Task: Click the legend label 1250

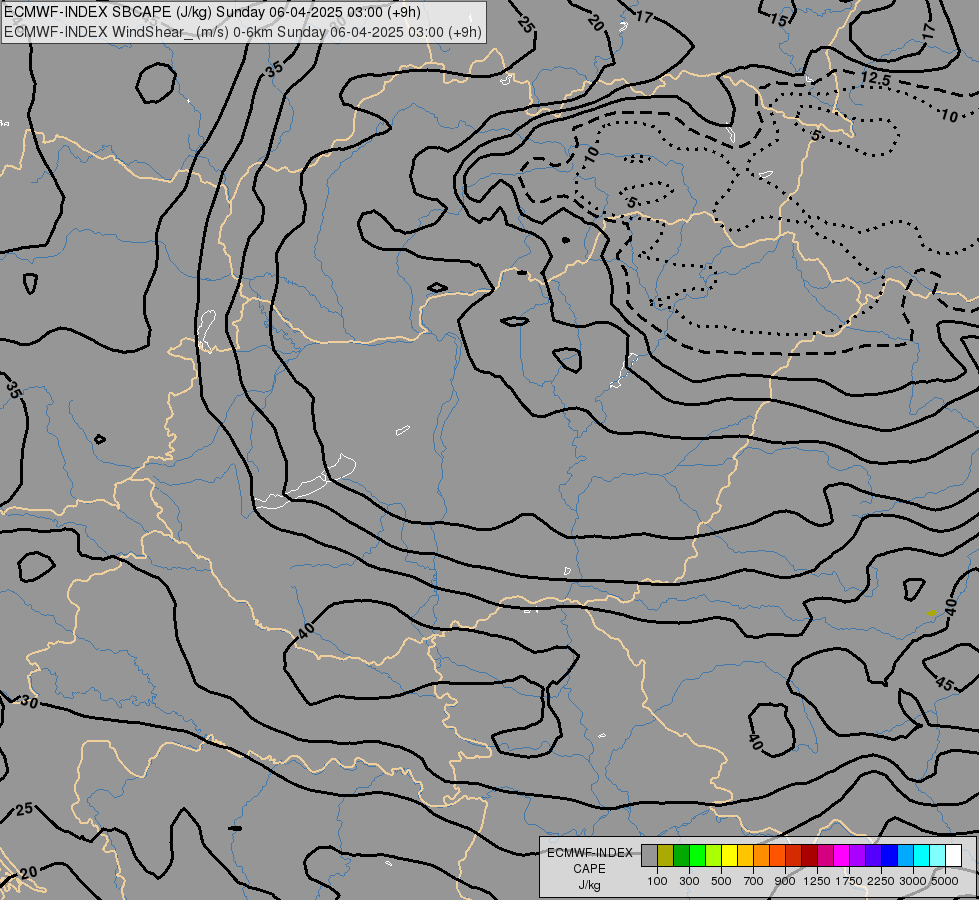Action: tap(817, 881)
